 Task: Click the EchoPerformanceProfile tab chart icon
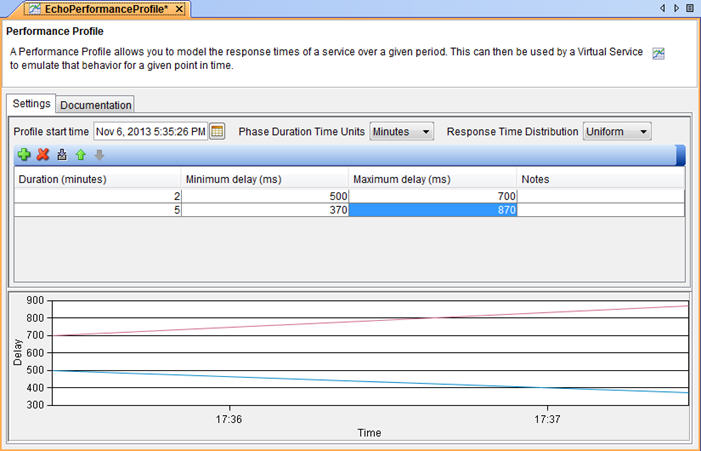tap(34, 9)
